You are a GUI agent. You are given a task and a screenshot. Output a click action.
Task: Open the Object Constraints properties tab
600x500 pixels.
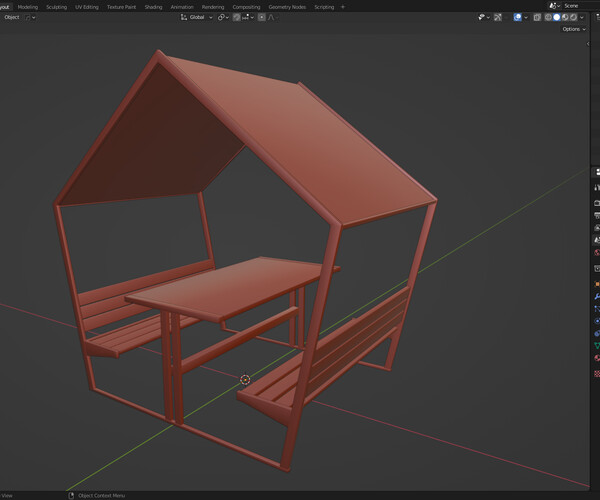(x=597, y=333)
